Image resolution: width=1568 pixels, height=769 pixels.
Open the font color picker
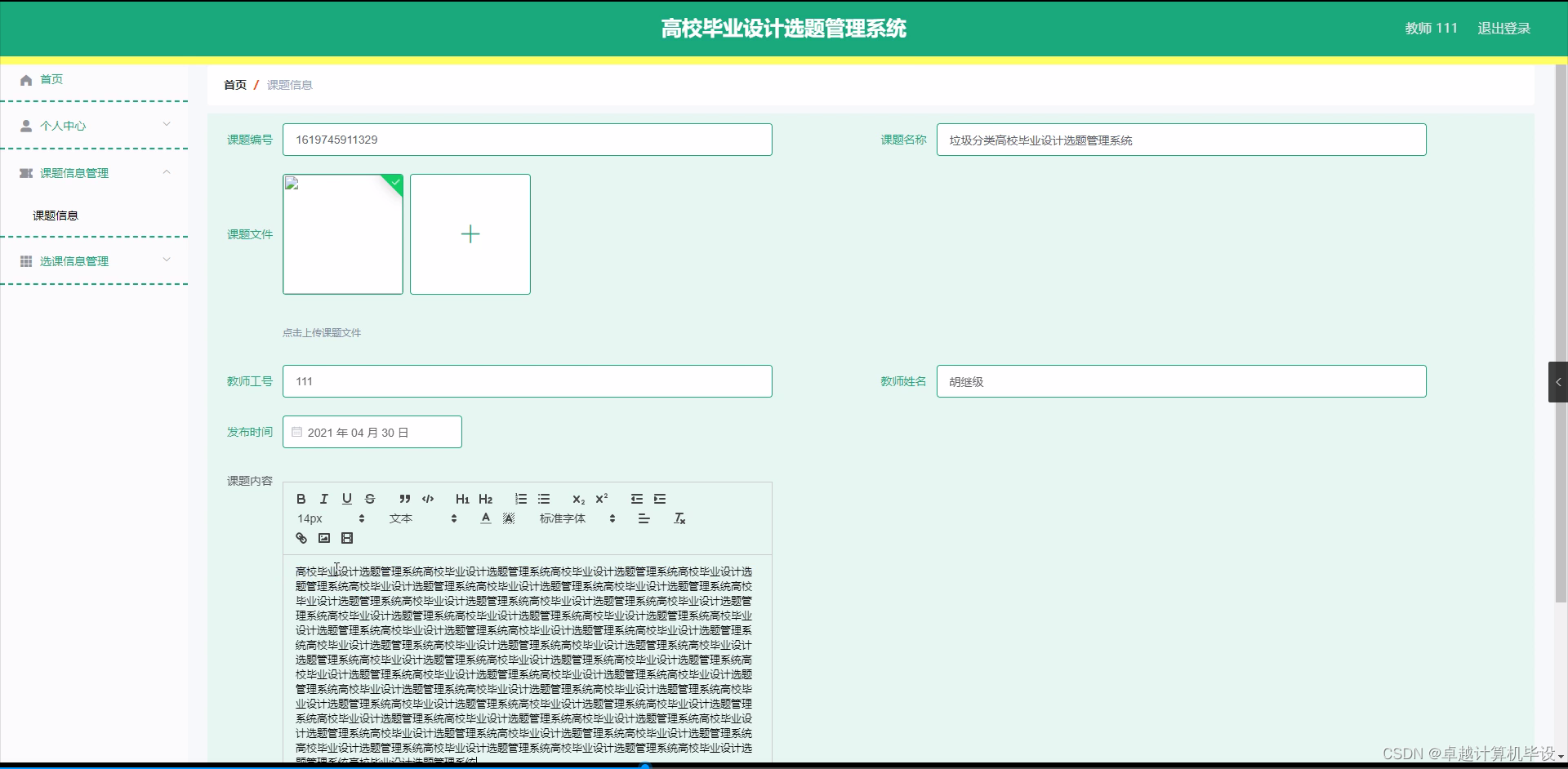[x=485, y=518]
